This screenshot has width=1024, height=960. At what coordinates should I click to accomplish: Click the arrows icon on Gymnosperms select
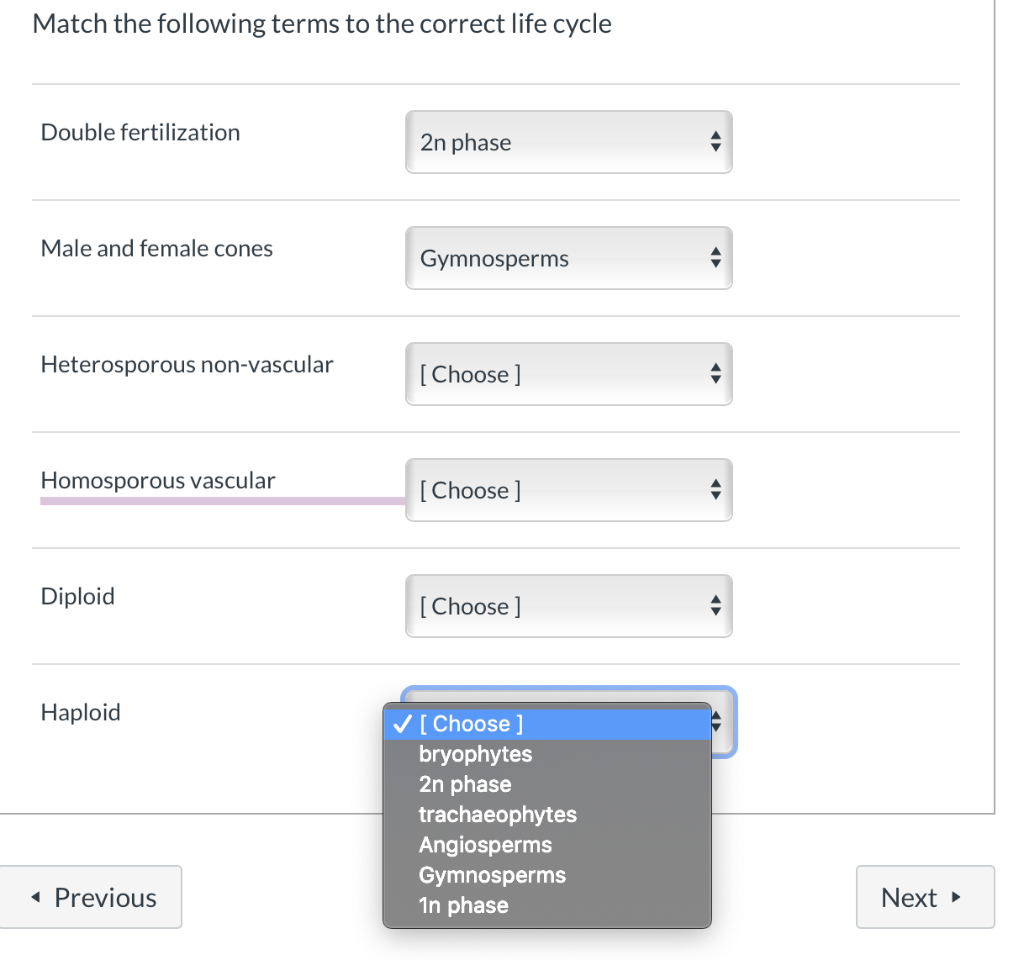pyautogui.click(x=715, y=259)
